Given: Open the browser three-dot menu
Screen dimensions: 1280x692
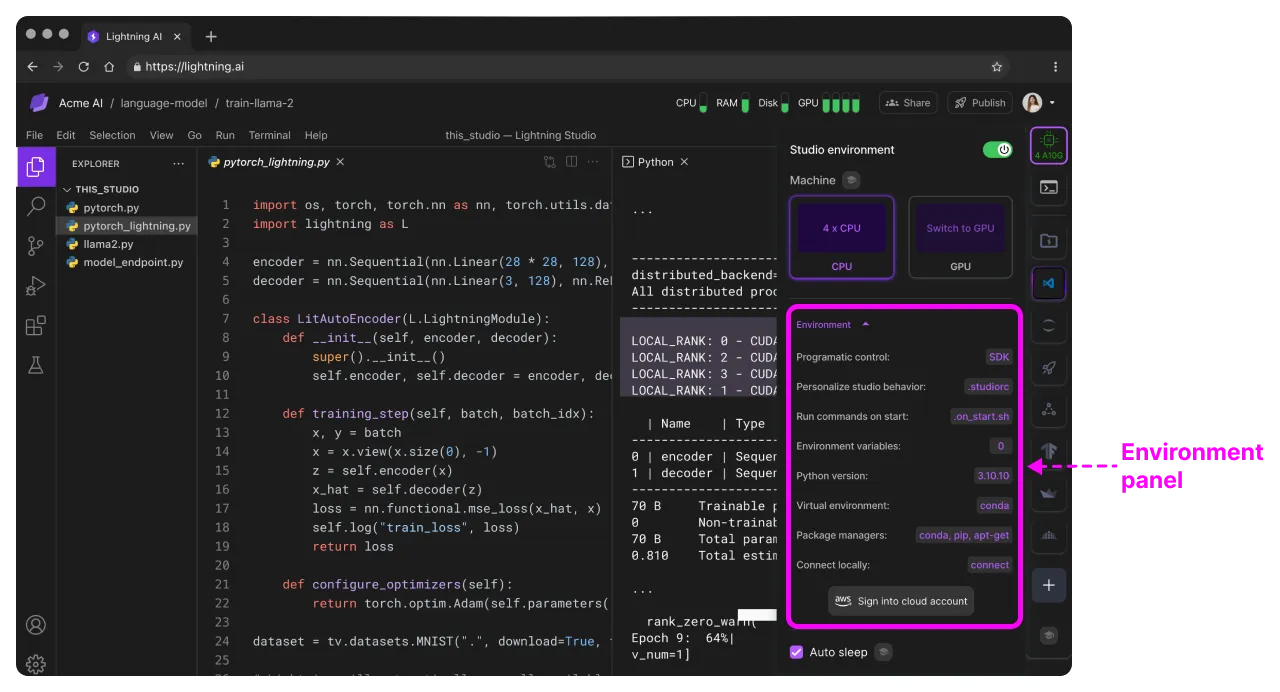Looking at the screenshot, I should 1055,67.
